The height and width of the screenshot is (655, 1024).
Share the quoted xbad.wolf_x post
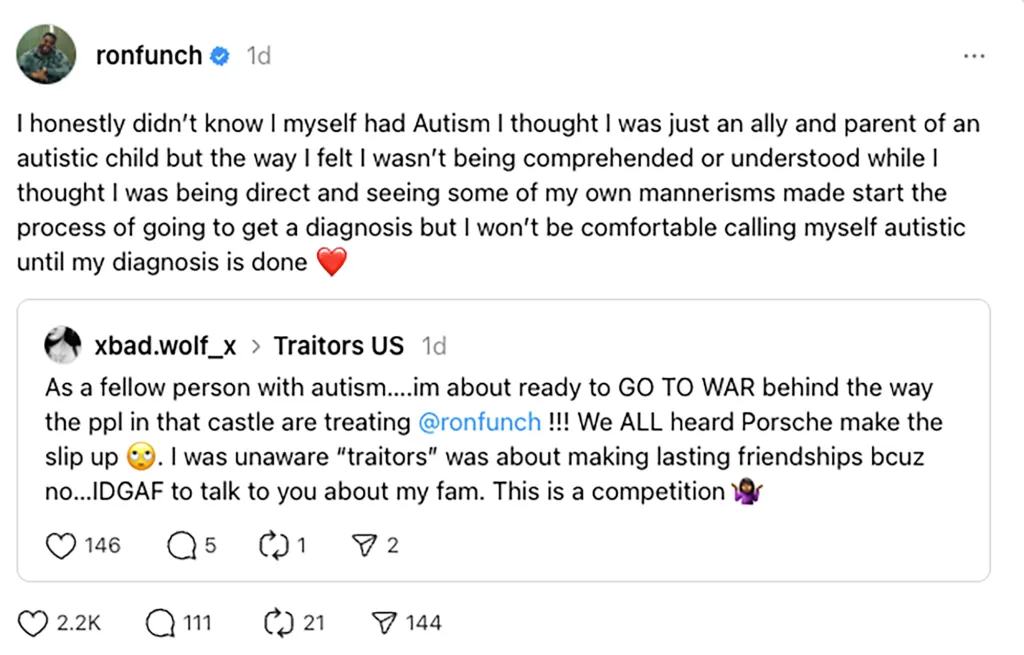click(365, 545)
